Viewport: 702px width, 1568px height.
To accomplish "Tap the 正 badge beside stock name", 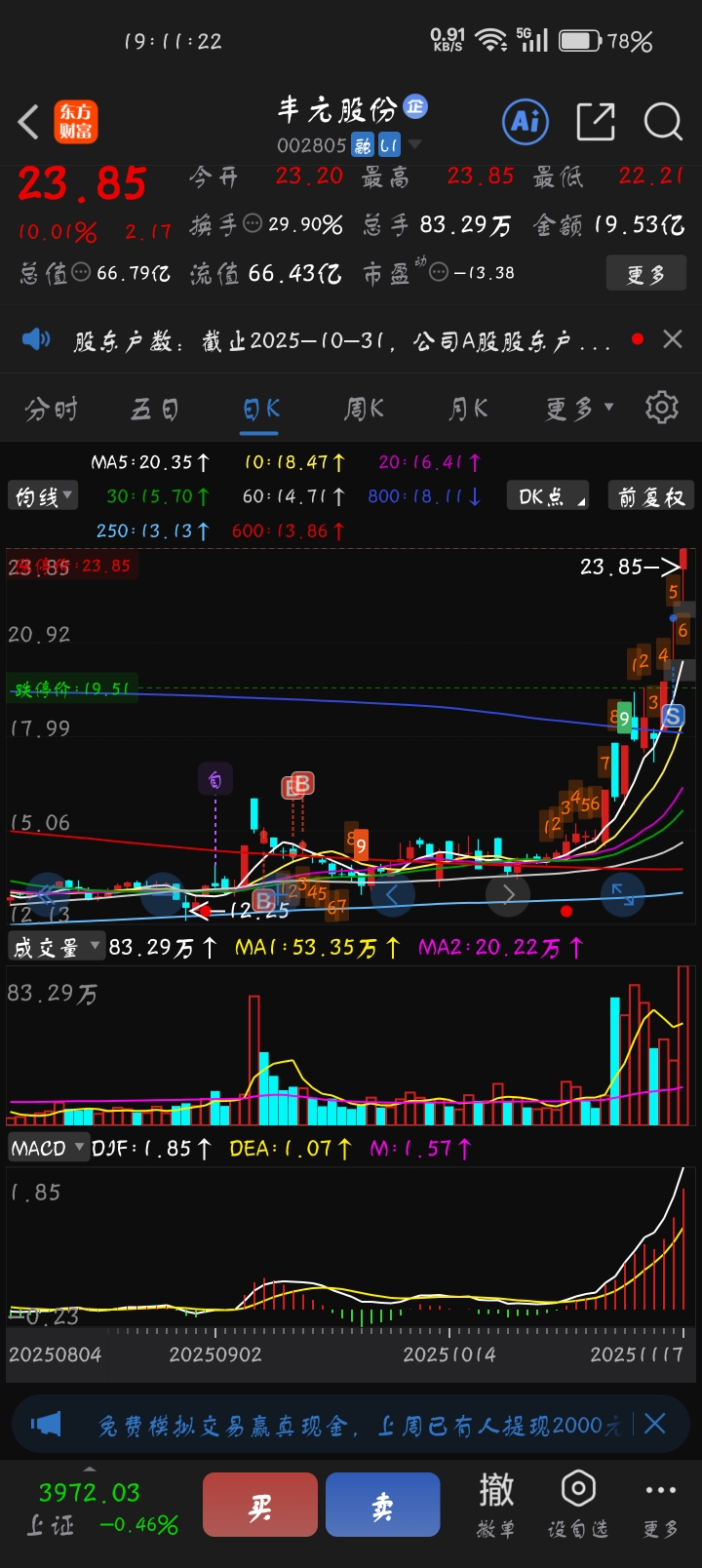I will pos(415,106).
